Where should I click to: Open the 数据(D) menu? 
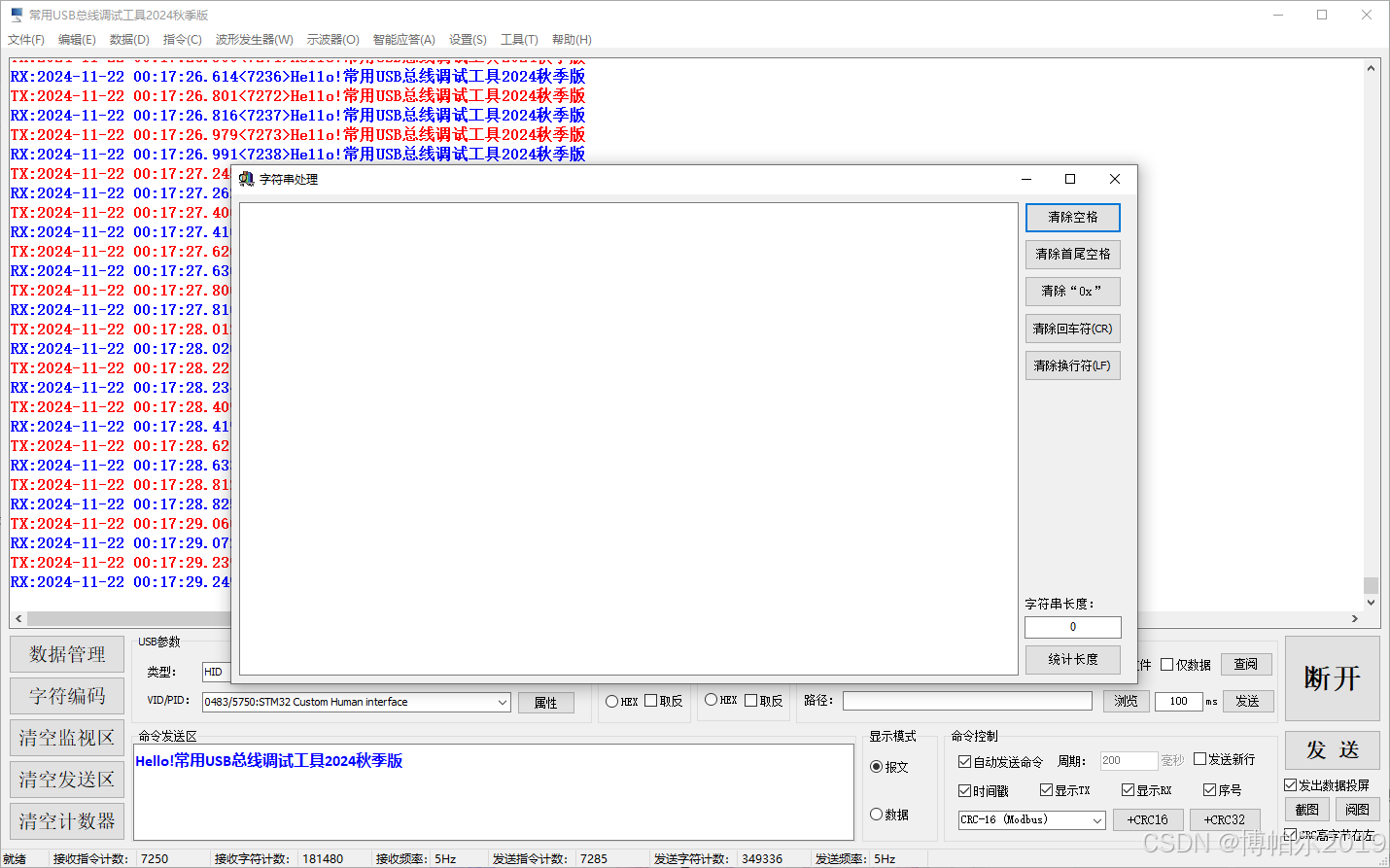[x=129, y=40]
